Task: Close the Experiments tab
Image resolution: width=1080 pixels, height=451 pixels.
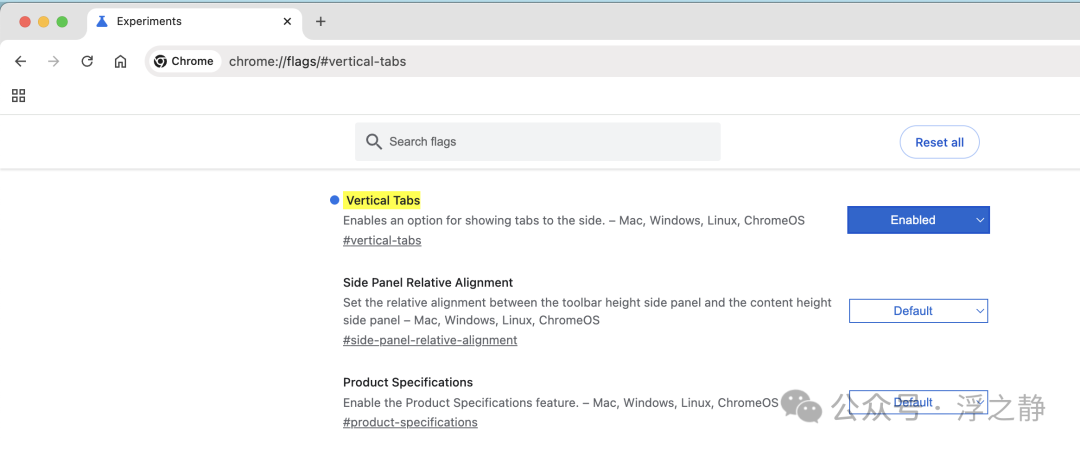Action: [288, 21]
